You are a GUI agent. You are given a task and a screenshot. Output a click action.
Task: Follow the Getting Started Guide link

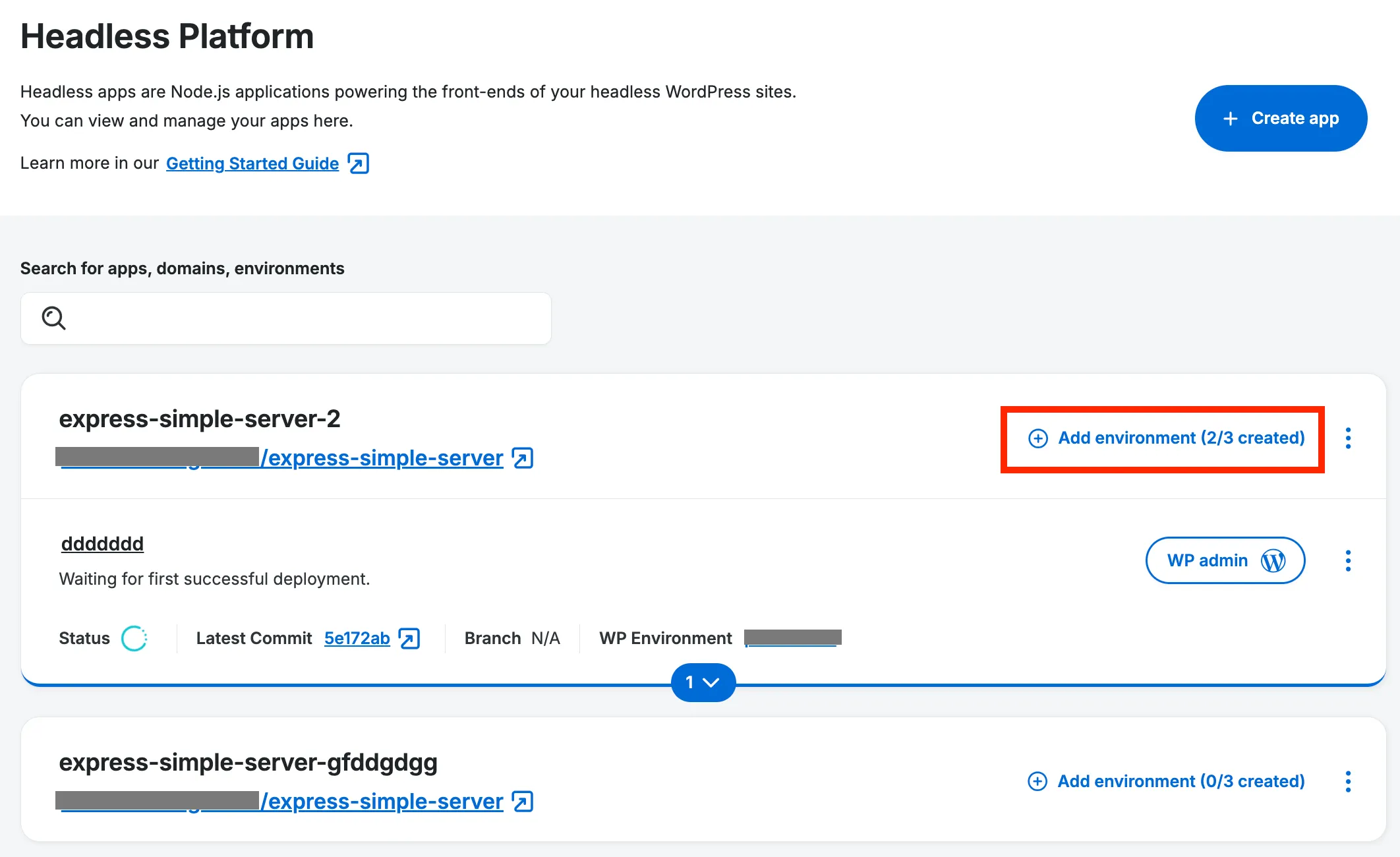click(x=252, y=163)
